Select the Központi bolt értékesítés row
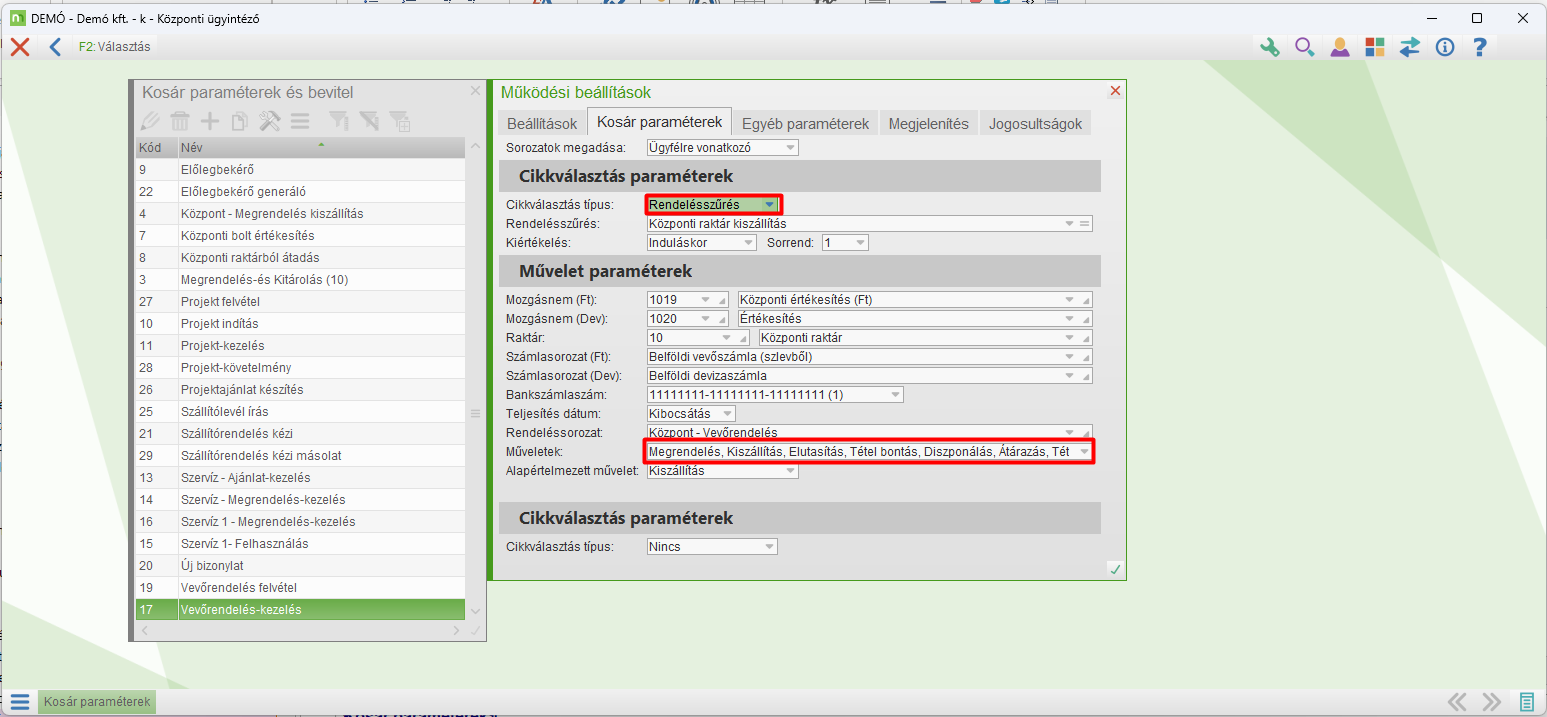Image resolution: width=1547 pixels, height=717 pixels. point(300,235)
